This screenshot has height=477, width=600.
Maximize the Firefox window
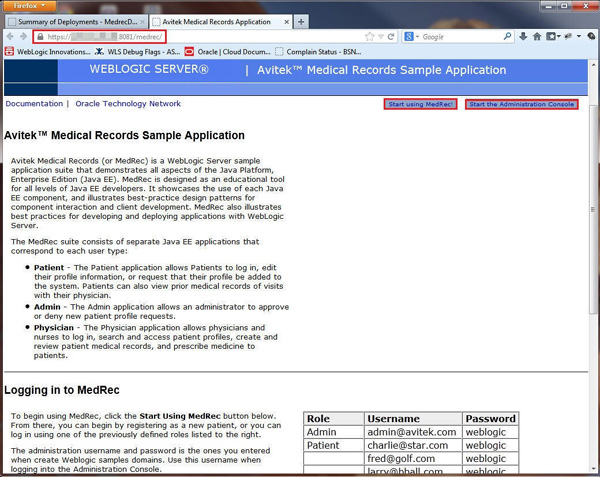(x=564, y=5)
